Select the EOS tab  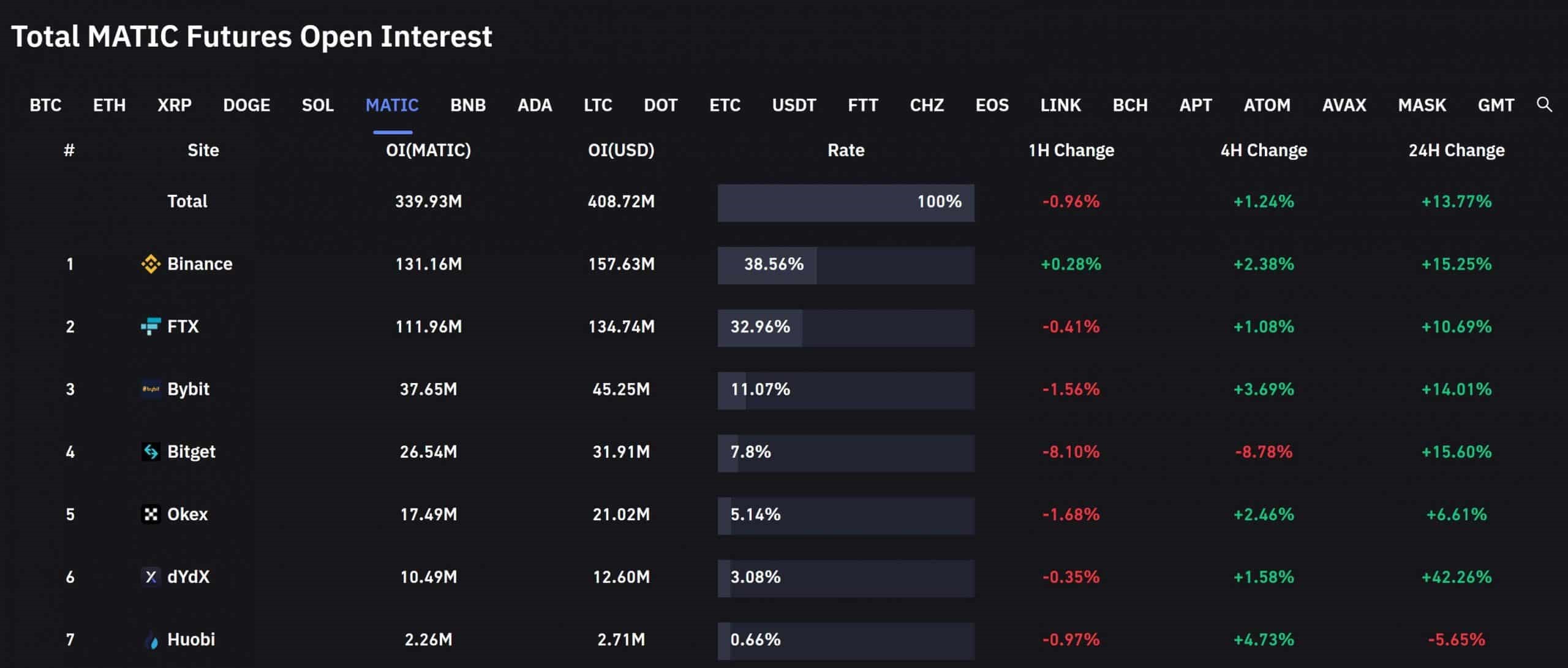pos(992,105)
